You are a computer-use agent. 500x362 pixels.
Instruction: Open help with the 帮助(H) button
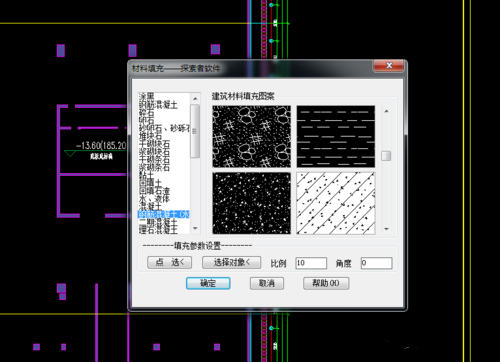[326, 283]
